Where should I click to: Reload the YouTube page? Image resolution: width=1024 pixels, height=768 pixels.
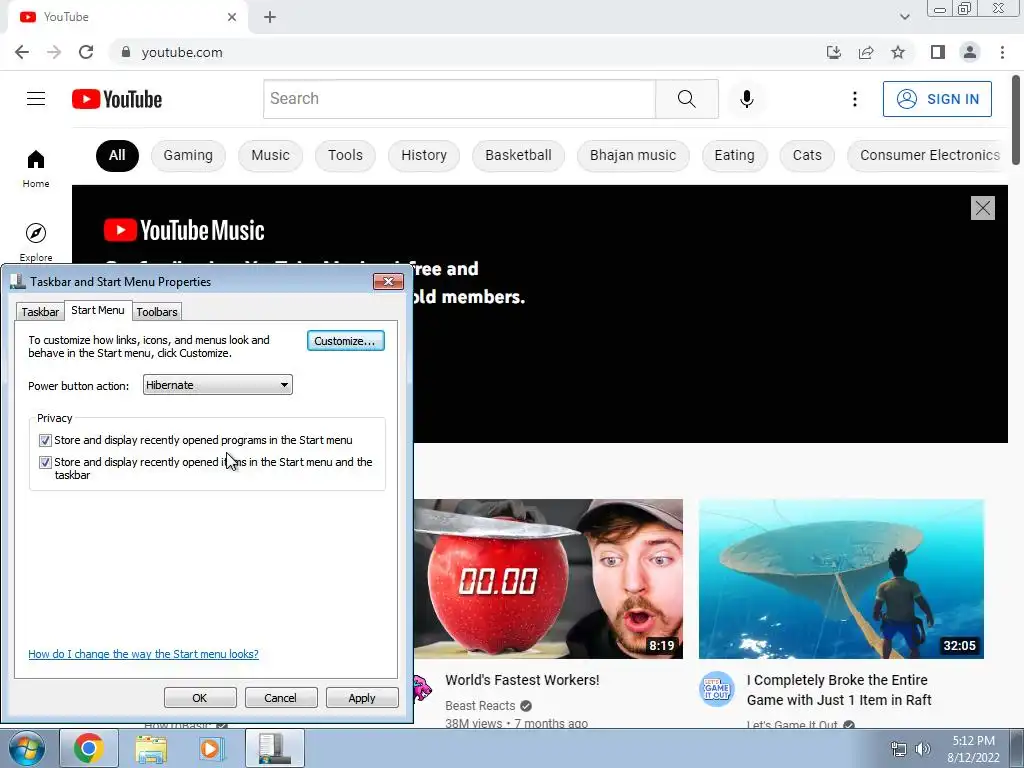click(86, 52)
